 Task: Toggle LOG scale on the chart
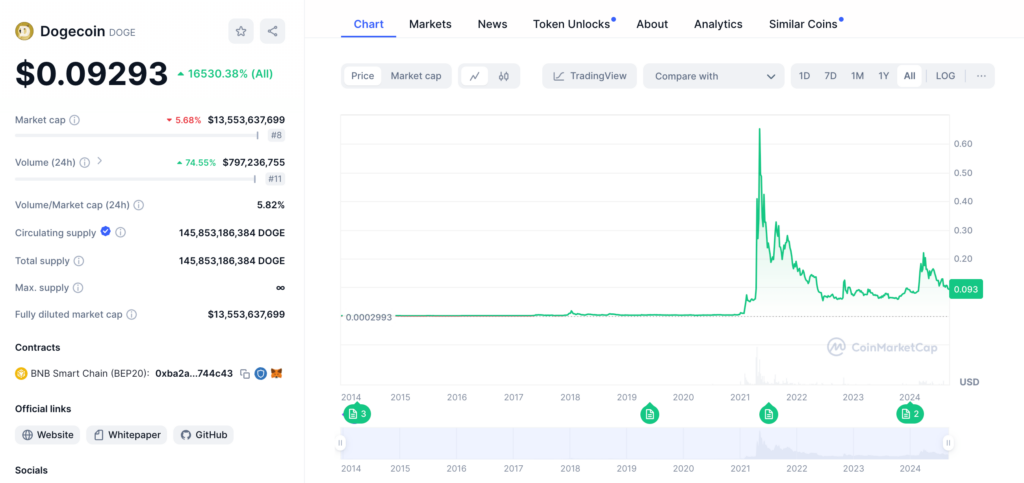[x=945, y=76]
